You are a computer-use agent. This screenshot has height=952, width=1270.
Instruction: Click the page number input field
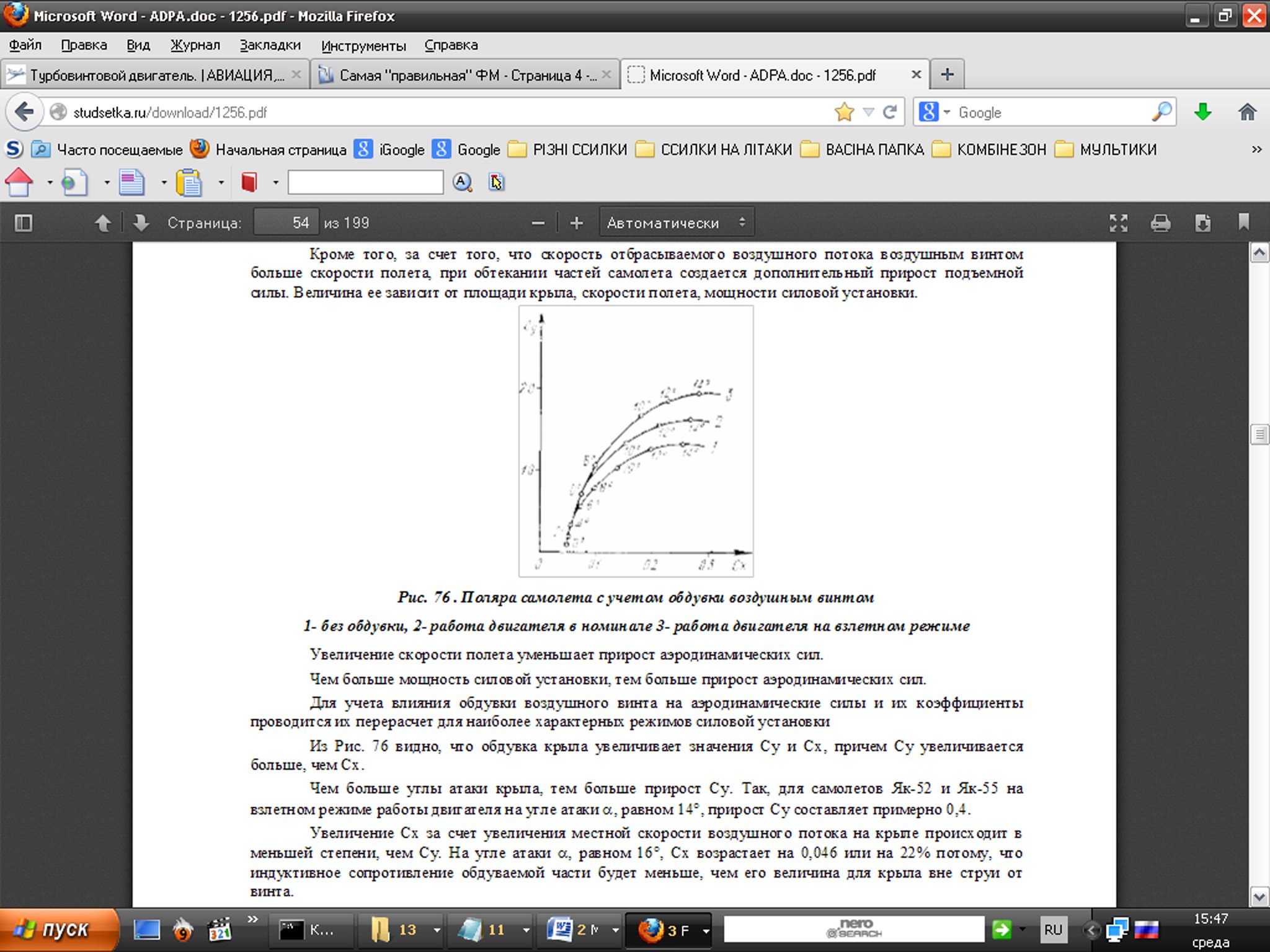pos(286,223)
